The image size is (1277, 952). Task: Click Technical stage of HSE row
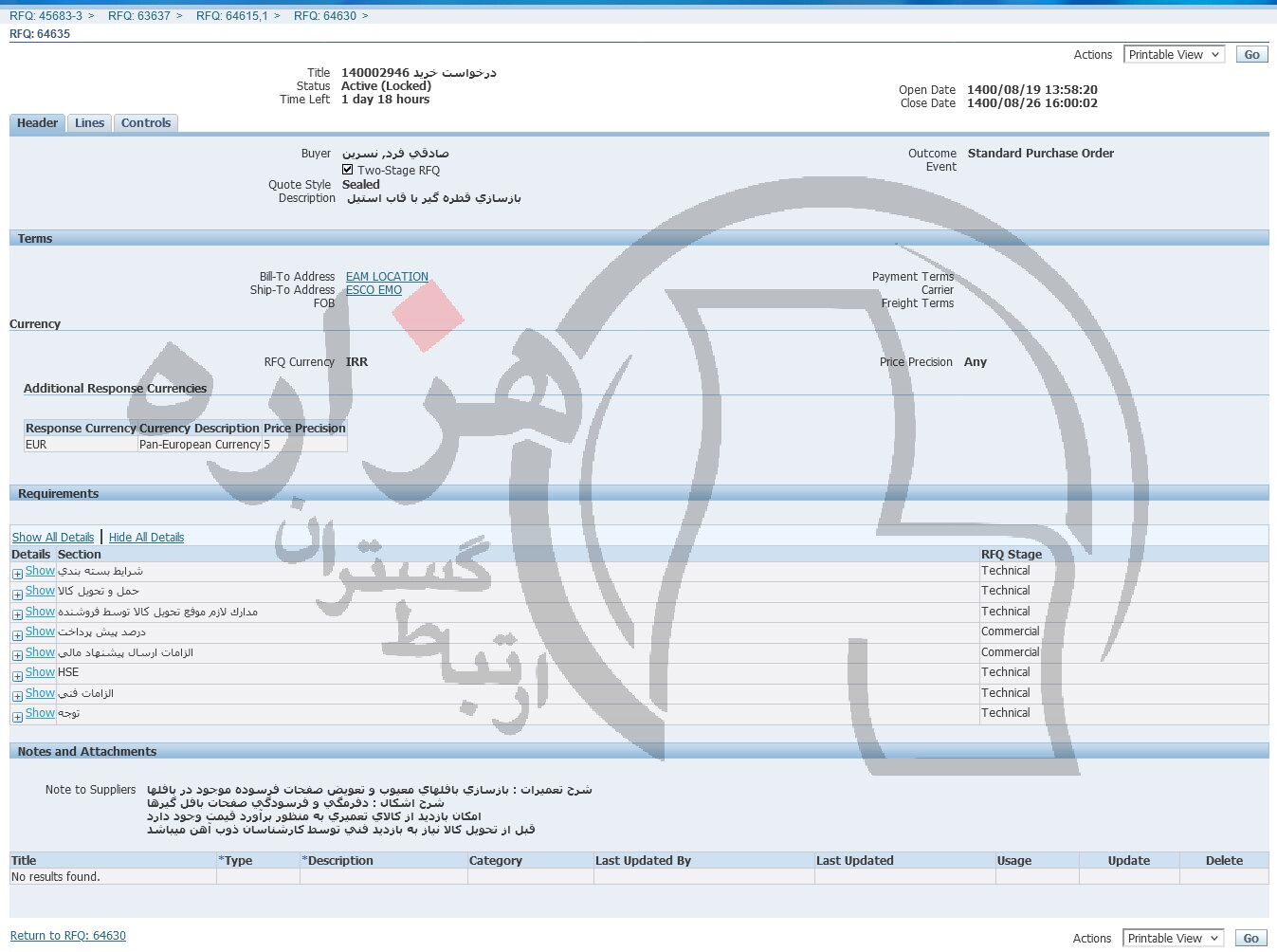click(1006, 672)
